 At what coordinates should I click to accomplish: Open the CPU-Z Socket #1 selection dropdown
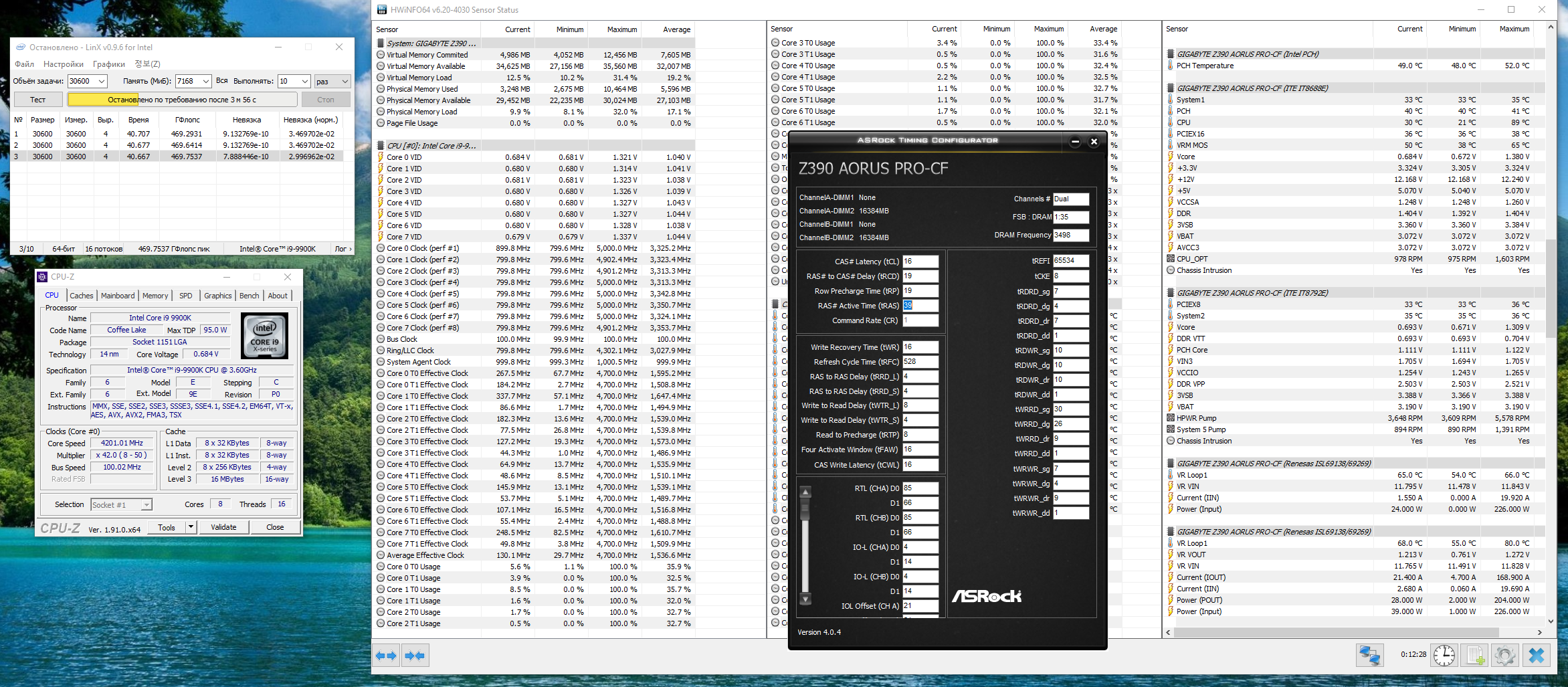[146, 505]
